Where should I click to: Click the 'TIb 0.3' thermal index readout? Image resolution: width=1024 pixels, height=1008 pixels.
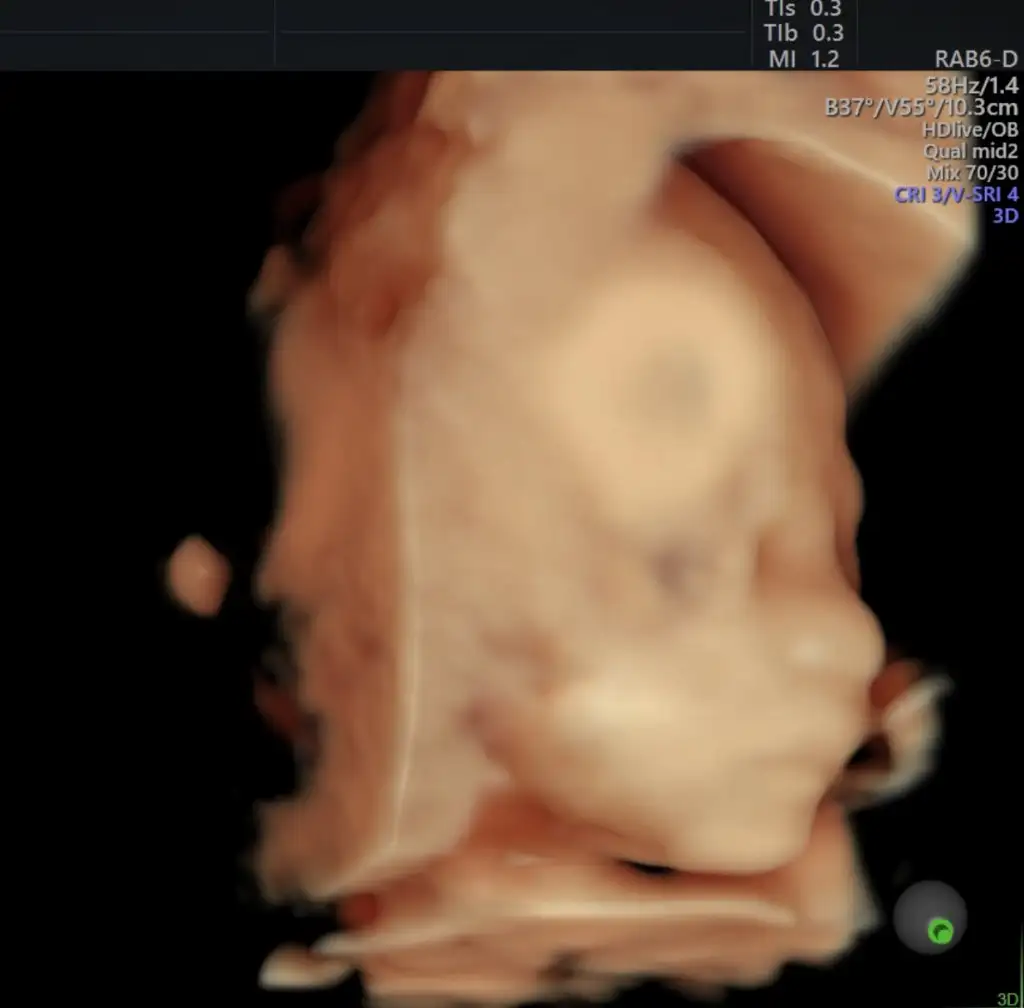point(803,33)
